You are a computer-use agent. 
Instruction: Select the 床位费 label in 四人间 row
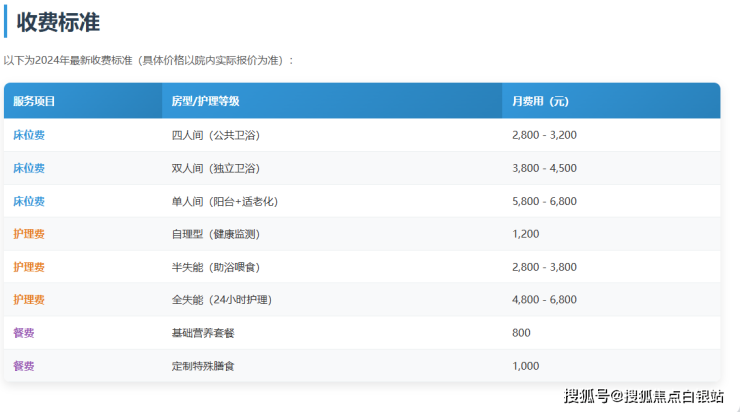click(x=29, y=135)
